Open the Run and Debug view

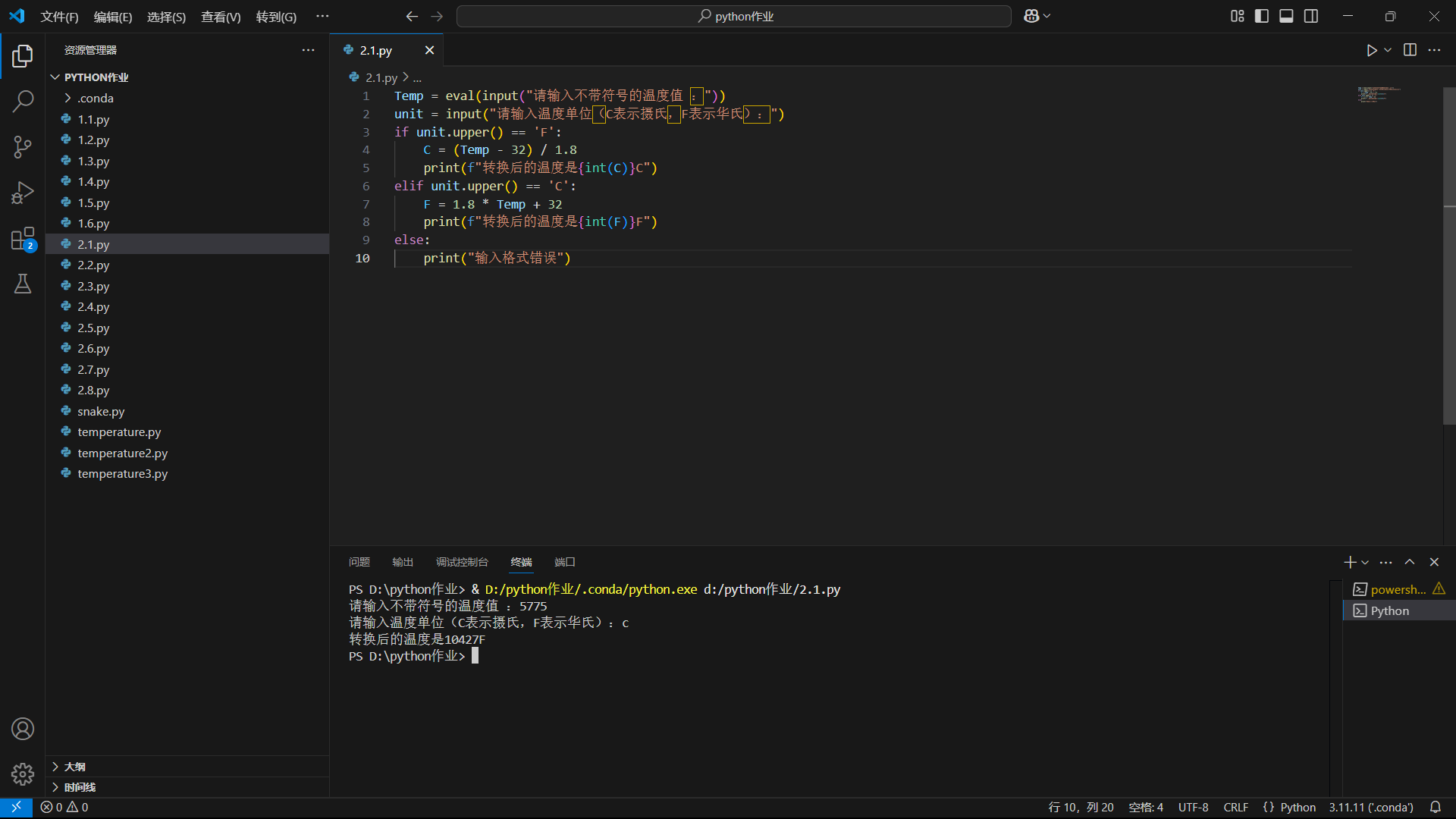pyautogui.click(x=23, y=193)
